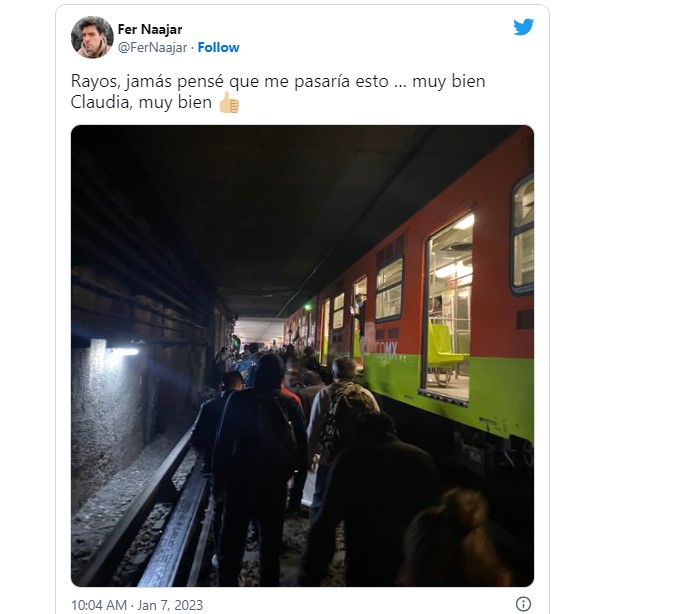Click the open train door in photo
This screenshot has height=614, width=674.
click(x=449, y=310)
